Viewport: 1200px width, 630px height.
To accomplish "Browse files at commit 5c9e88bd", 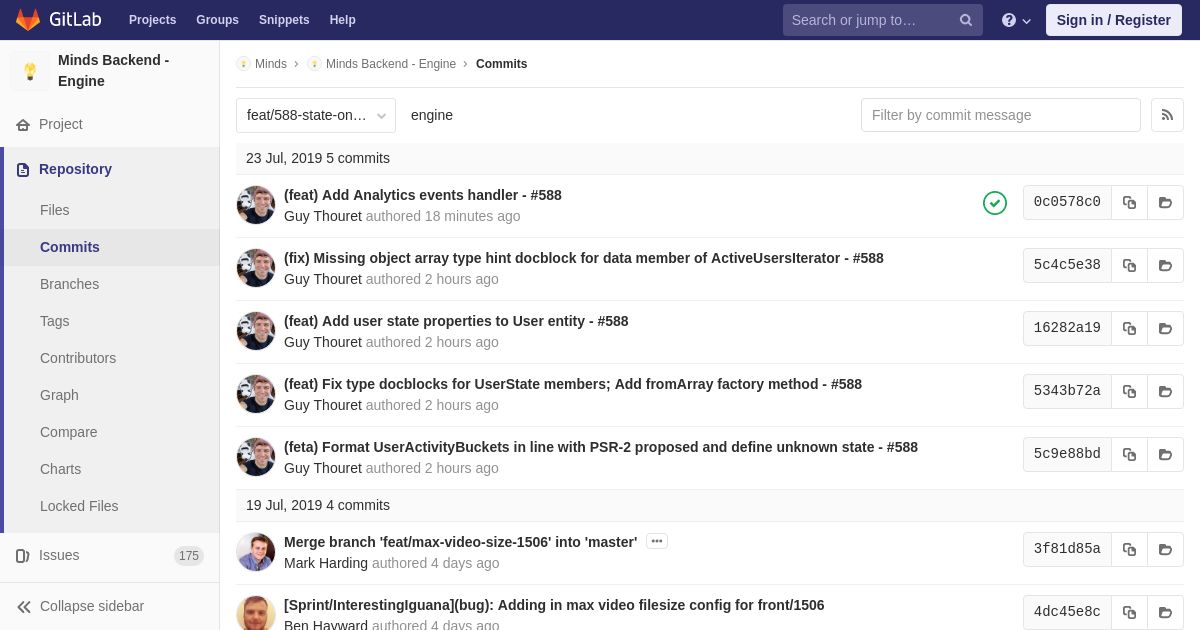I will tap(1165, 454).
